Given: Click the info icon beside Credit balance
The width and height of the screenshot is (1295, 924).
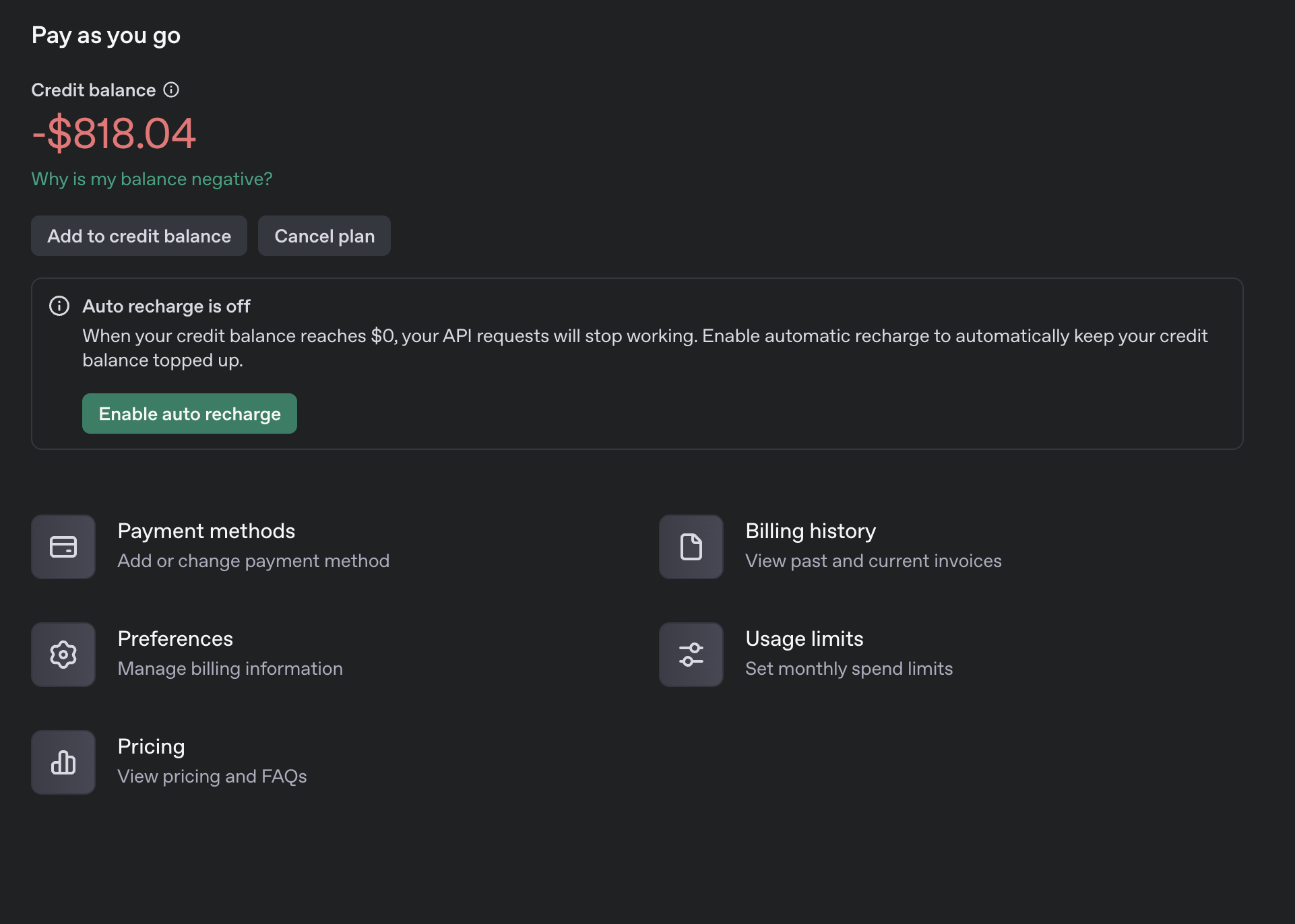Looking at the screenshot, I should point(171,90).
